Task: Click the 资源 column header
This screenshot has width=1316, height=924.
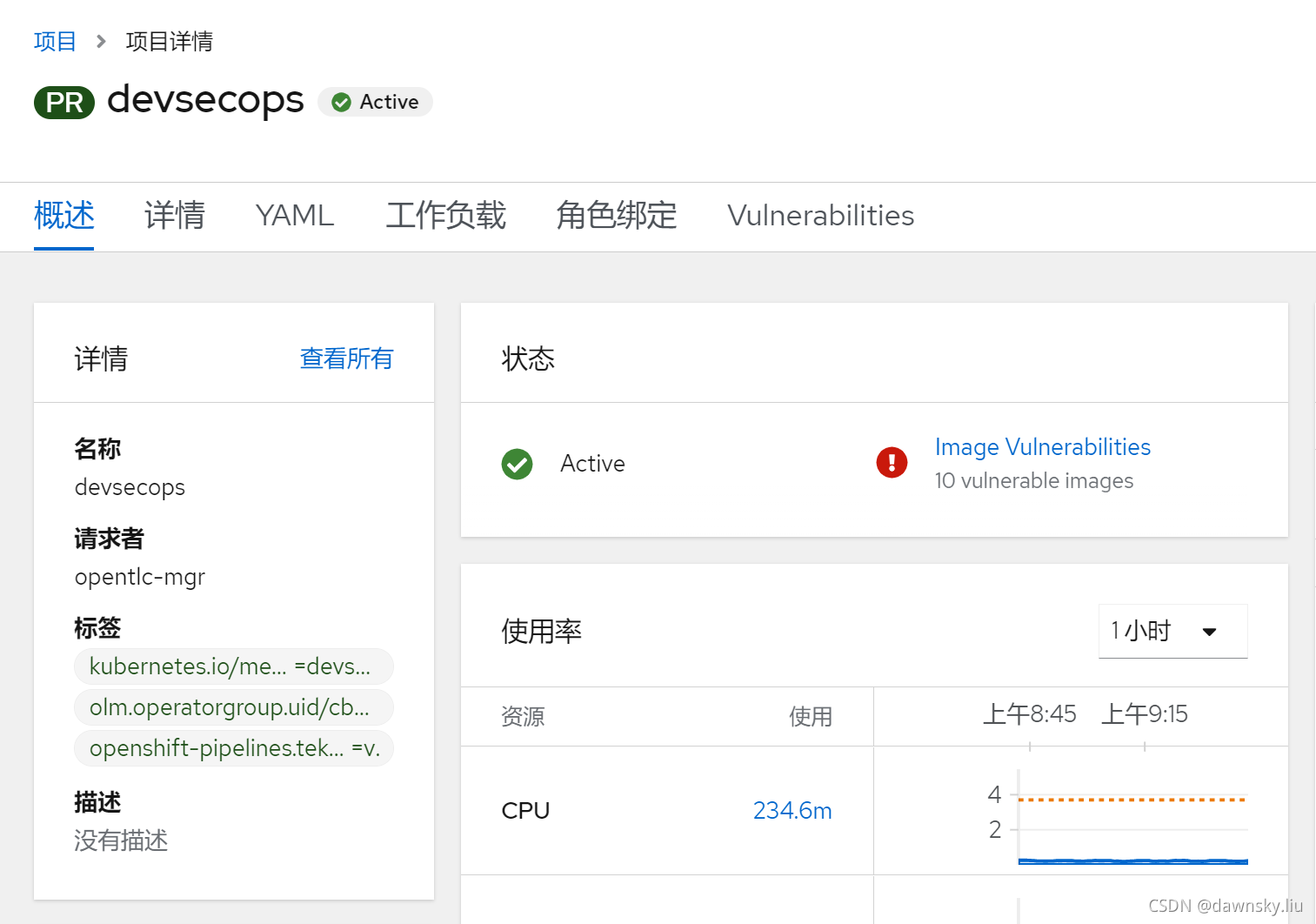Action: [523, 717]
